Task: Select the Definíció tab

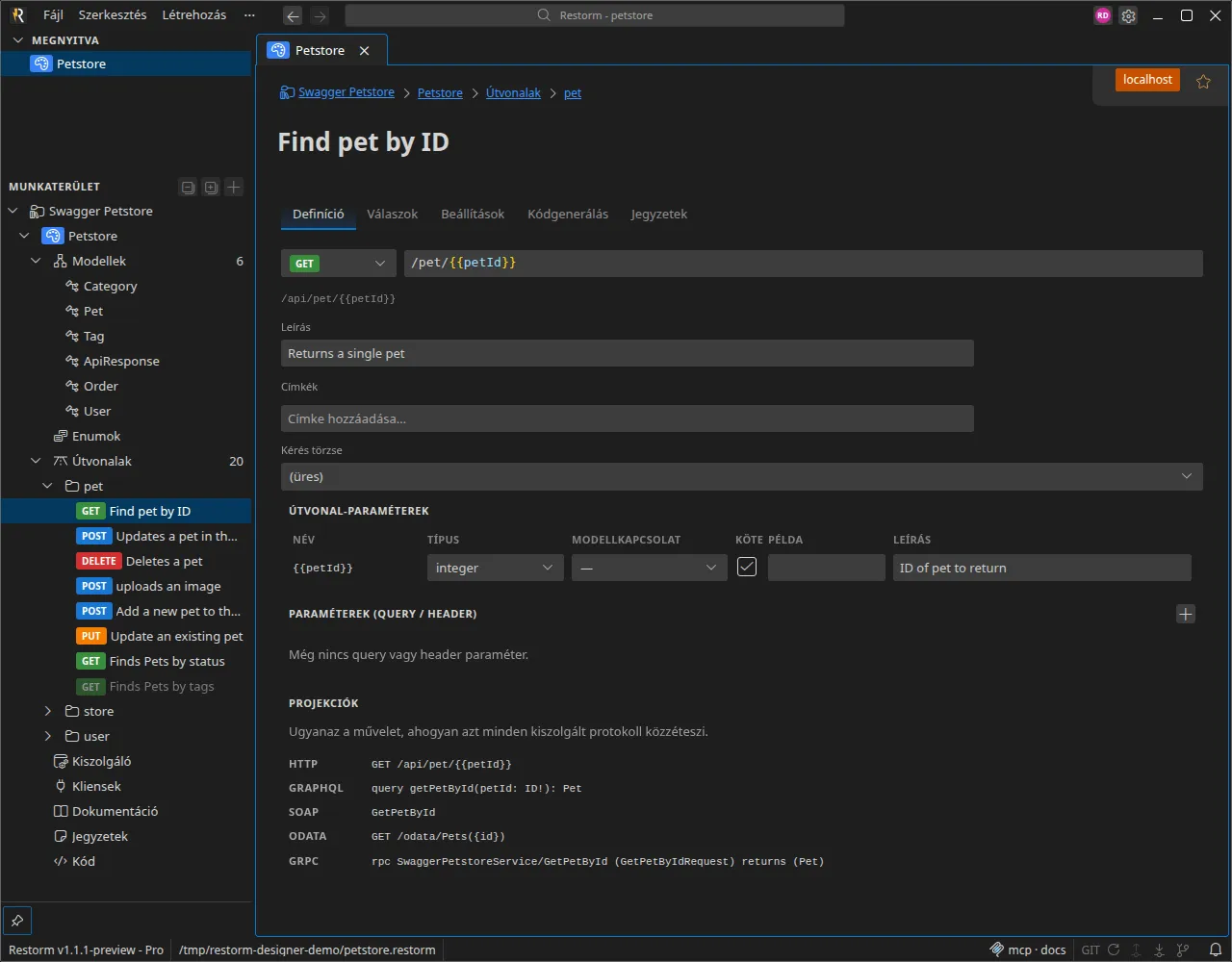Action: [x=319, y=214]
